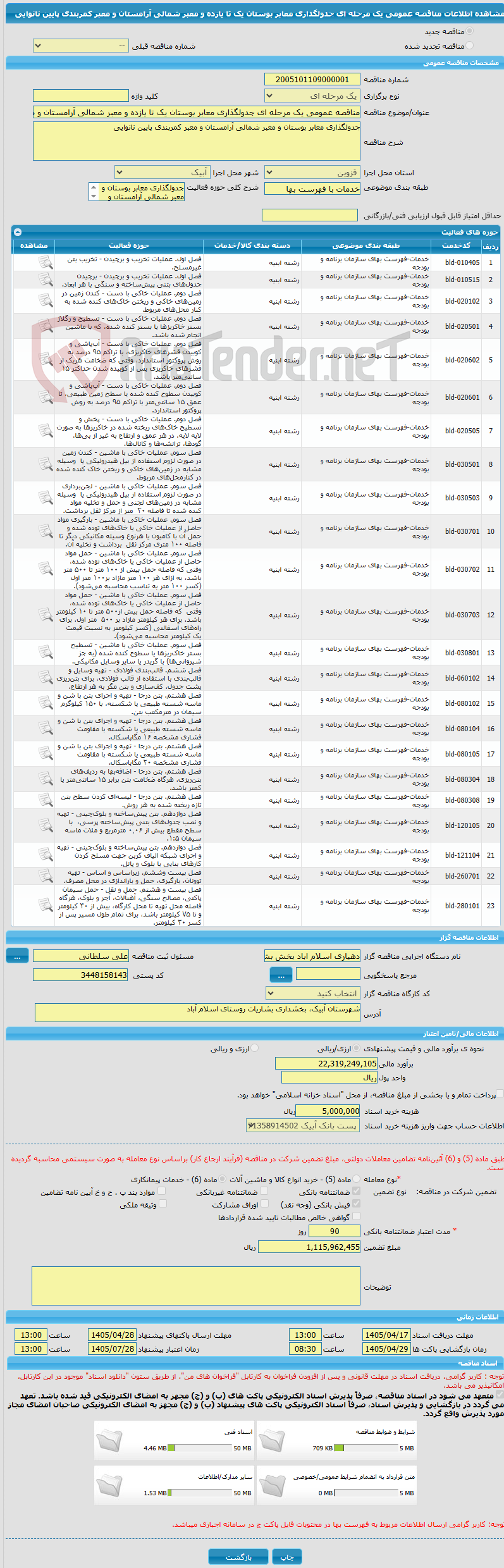Click the چاپ button
504x1568 pixels.
pos(287,1557)
